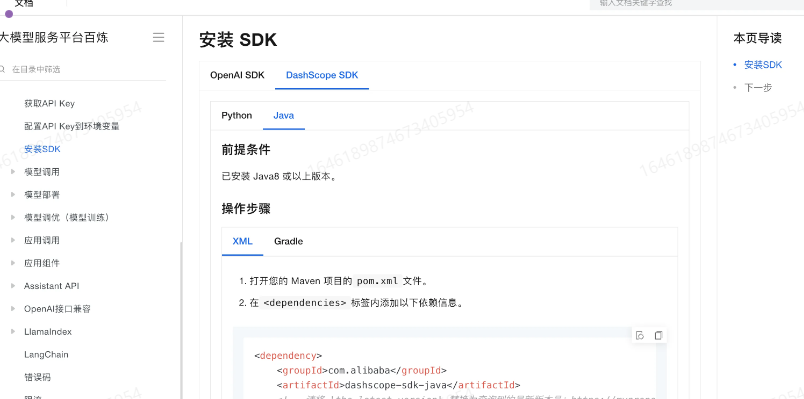Jump to 安装SDK in 本页导读
The image size is (804, 399).
tap(763, 65)
